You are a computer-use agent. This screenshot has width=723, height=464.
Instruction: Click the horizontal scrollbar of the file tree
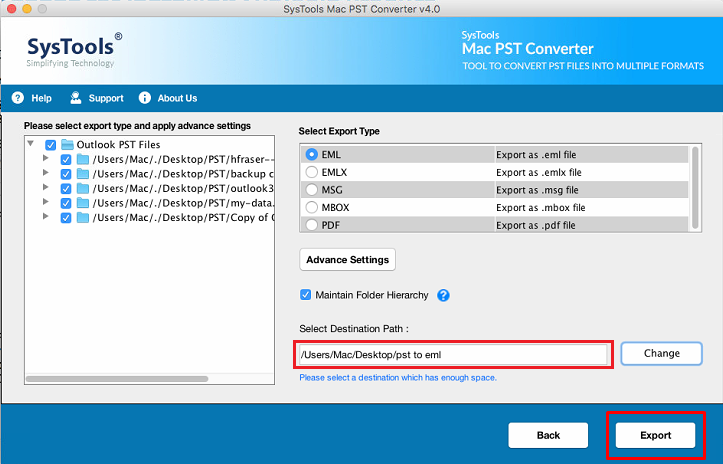117,379
